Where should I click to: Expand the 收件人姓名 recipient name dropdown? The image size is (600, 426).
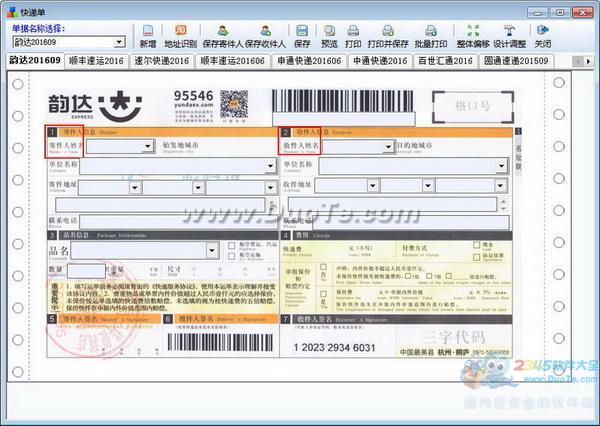click(388, 147)
